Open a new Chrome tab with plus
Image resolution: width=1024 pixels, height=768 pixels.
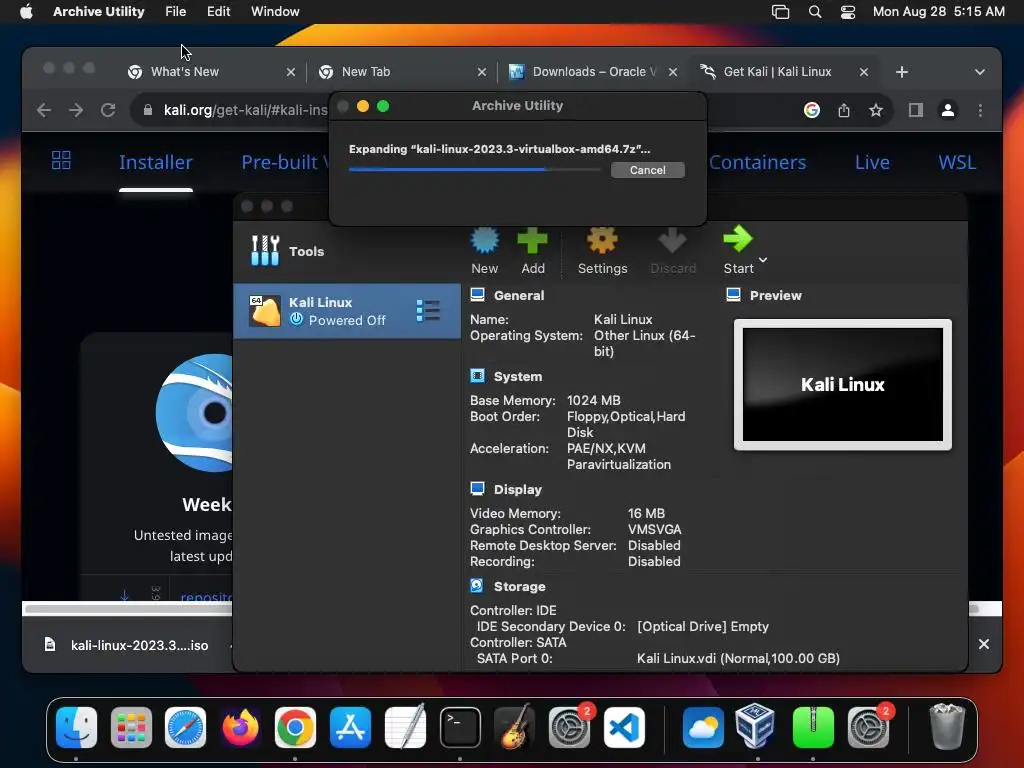pos(902,72)
